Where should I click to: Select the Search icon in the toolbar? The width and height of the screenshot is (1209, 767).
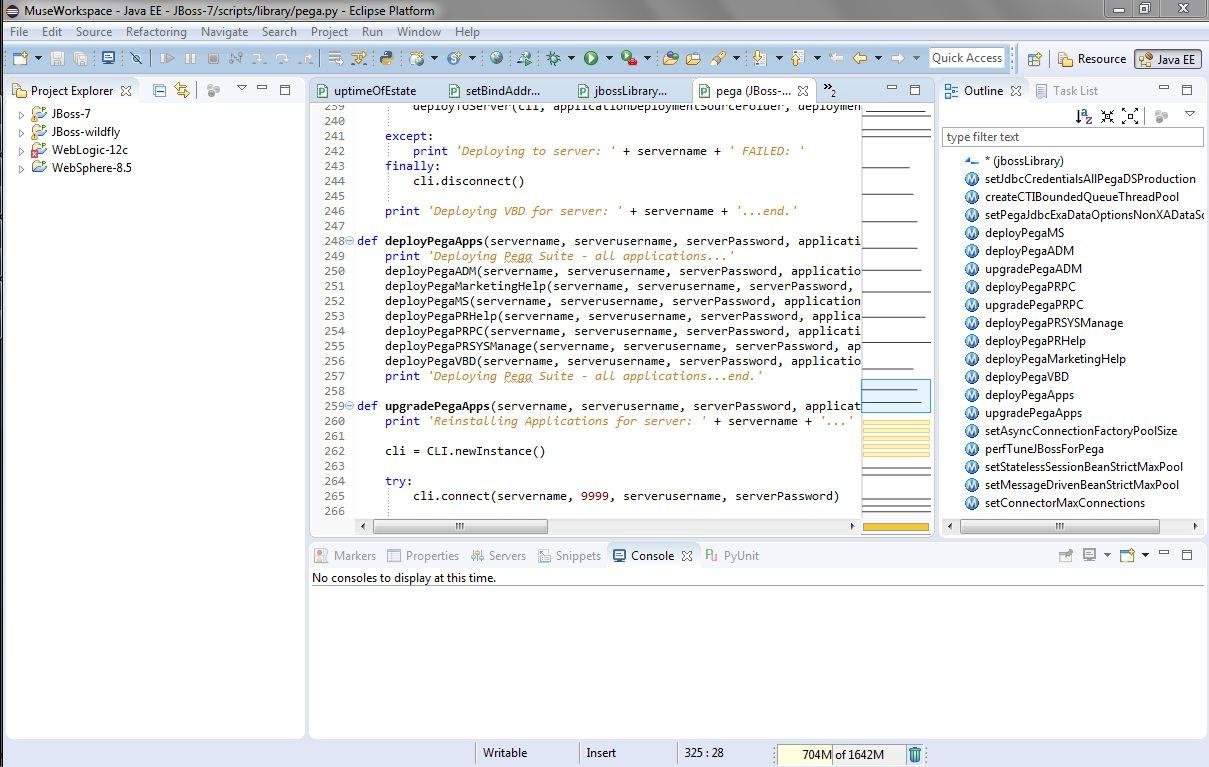coord(717,57)
